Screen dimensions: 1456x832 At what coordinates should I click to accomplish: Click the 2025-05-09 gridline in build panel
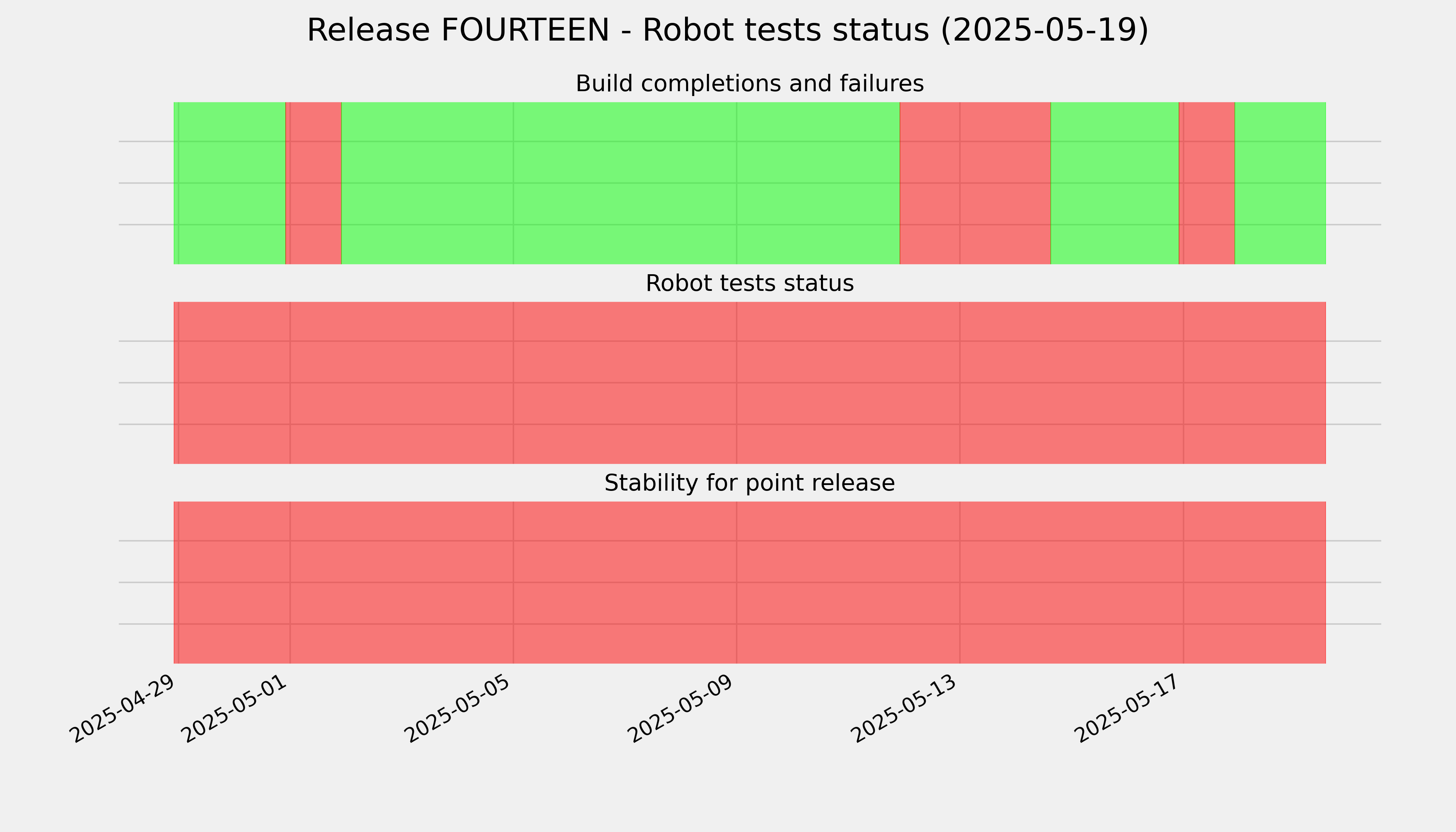737,183
